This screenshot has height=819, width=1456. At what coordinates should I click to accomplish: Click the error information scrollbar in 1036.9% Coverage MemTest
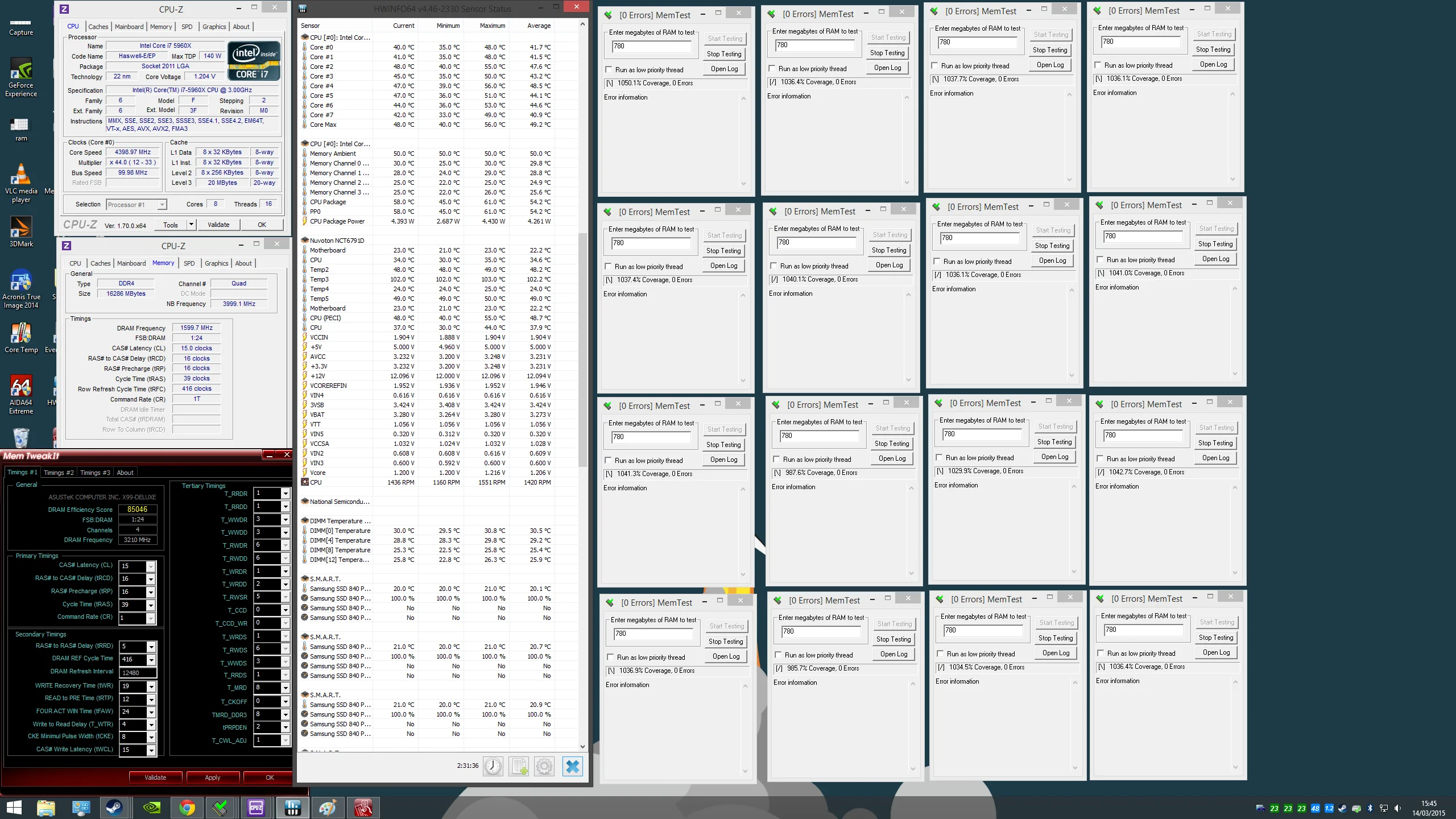[745, 728]
